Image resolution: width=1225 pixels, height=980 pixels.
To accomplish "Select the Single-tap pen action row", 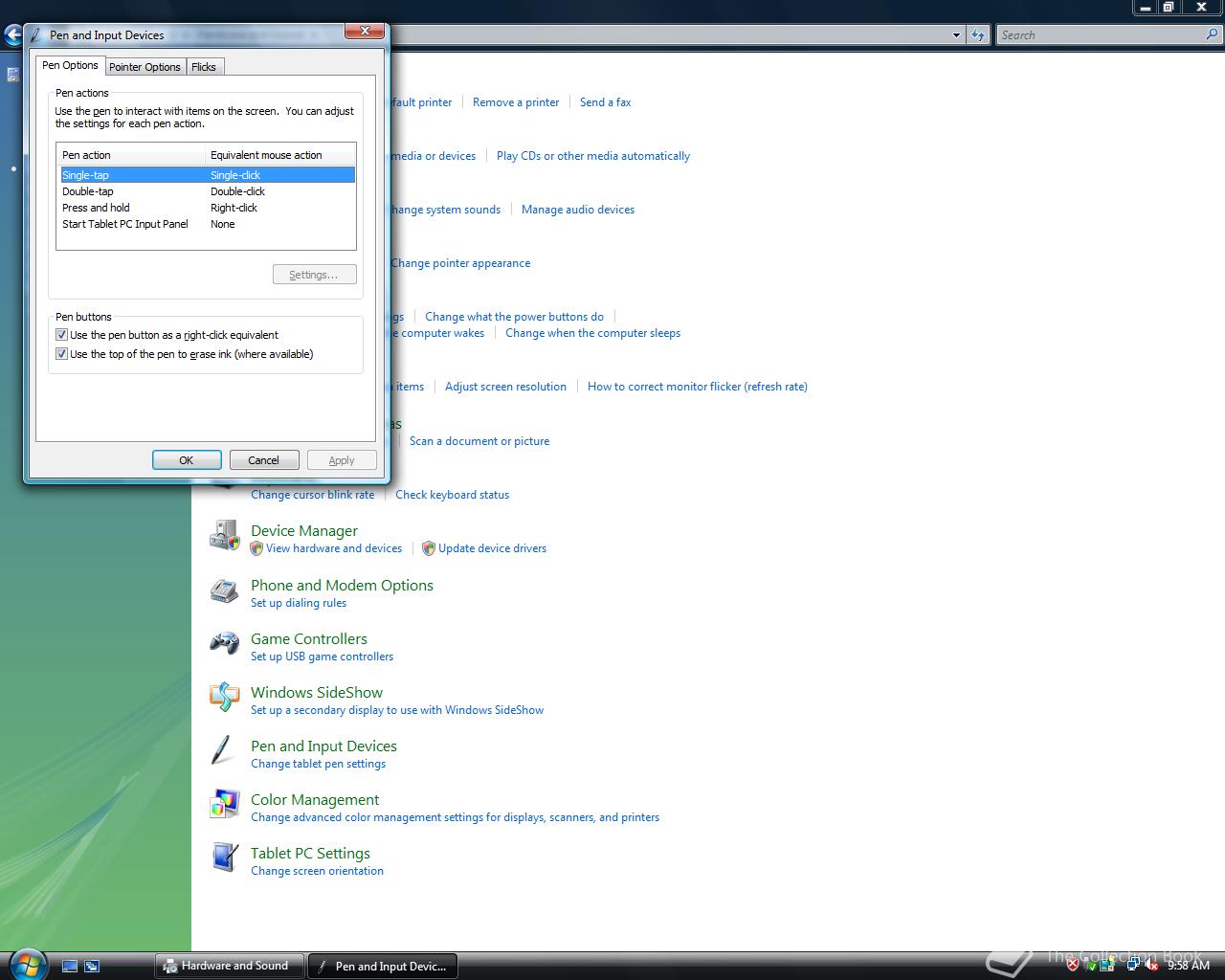I will click(207, 175).
